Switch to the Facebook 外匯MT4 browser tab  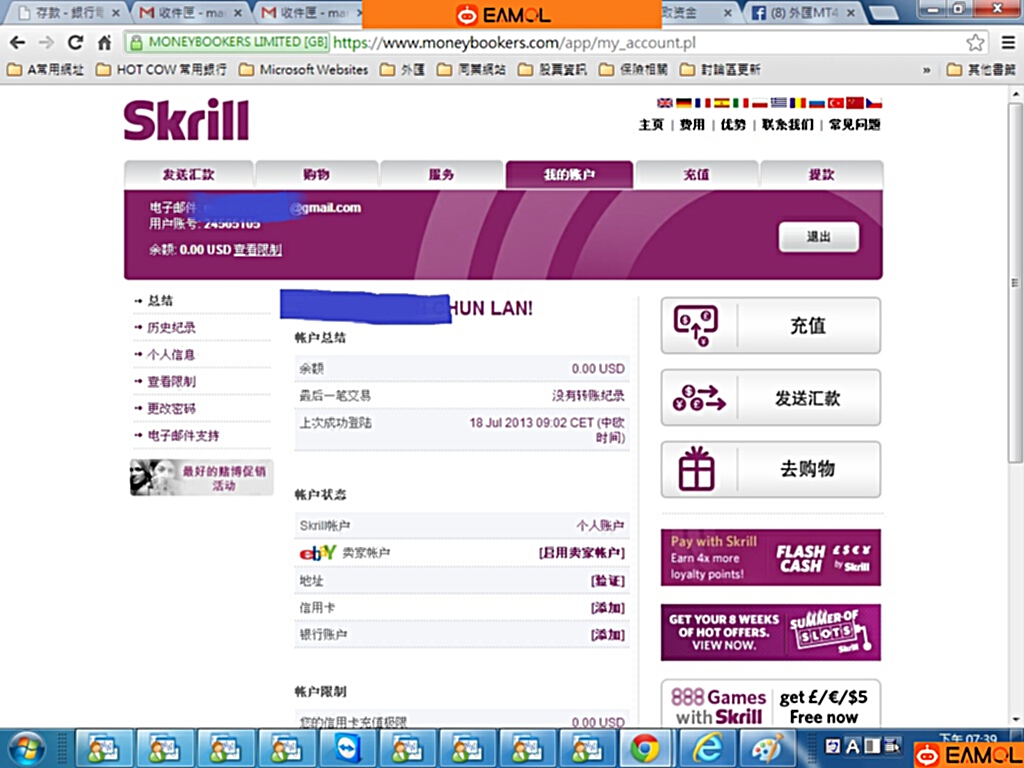803,13
